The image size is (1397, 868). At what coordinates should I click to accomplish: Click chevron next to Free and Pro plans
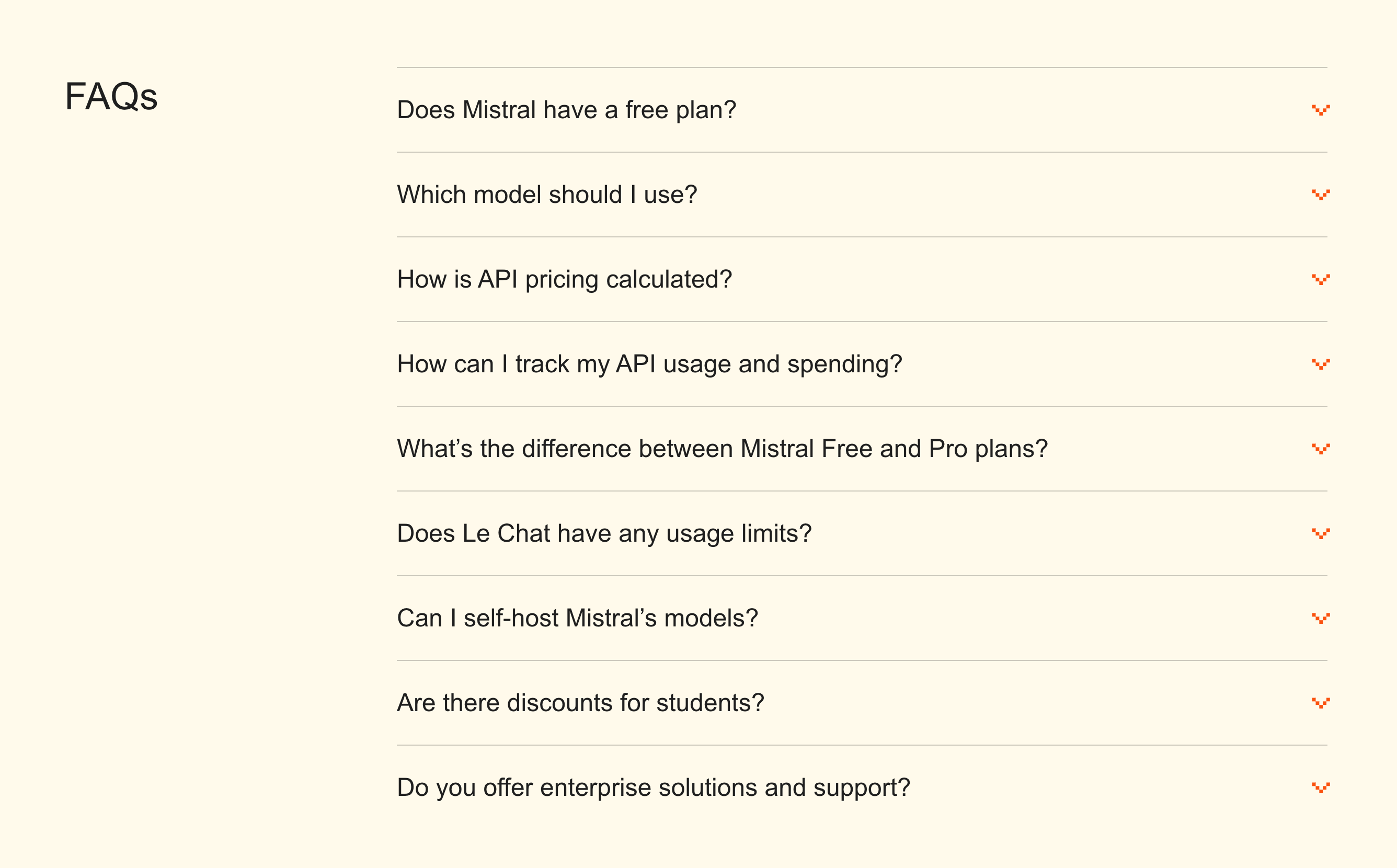(1321, 449)
